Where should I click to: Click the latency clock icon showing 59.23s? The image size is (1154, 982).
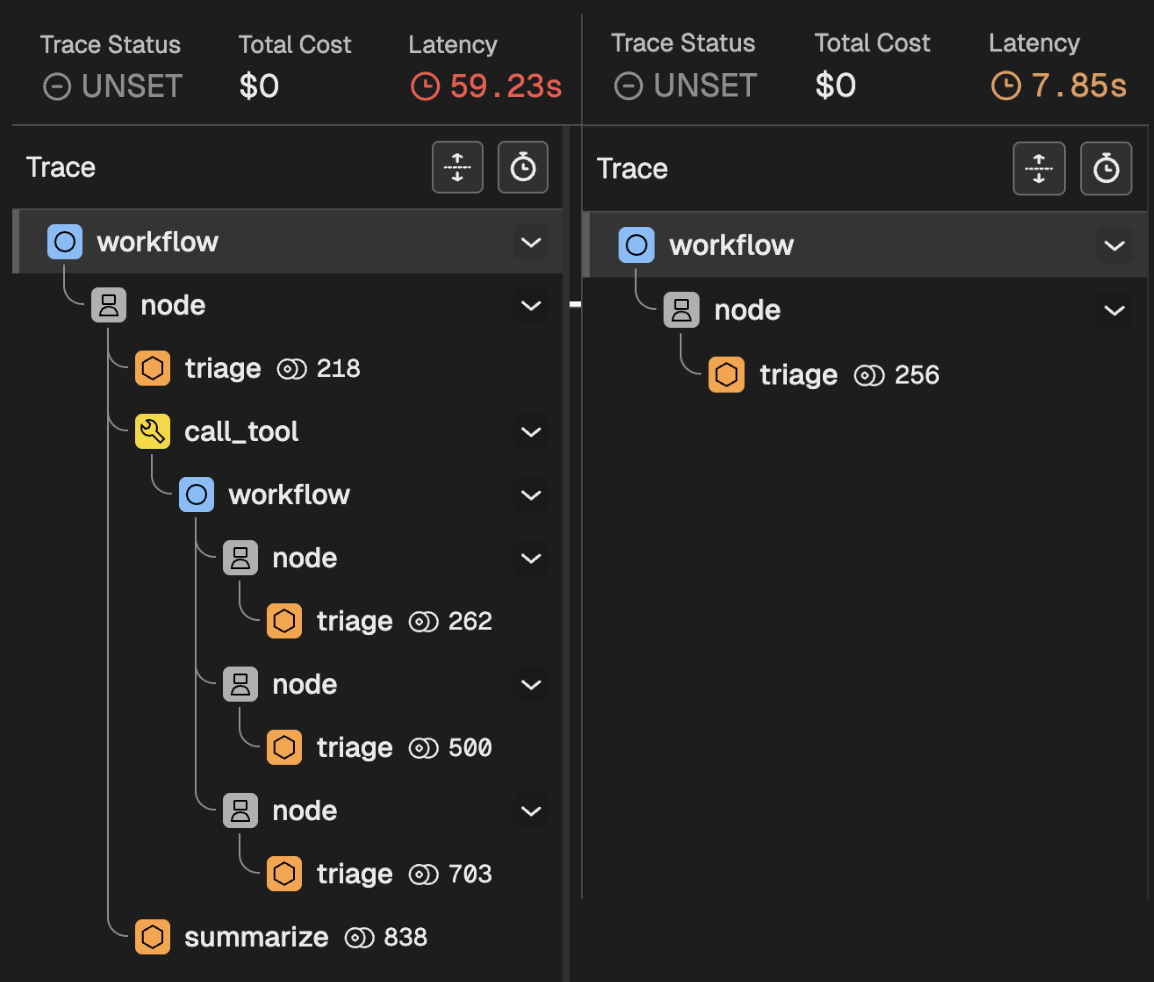(x=424, y=87)
